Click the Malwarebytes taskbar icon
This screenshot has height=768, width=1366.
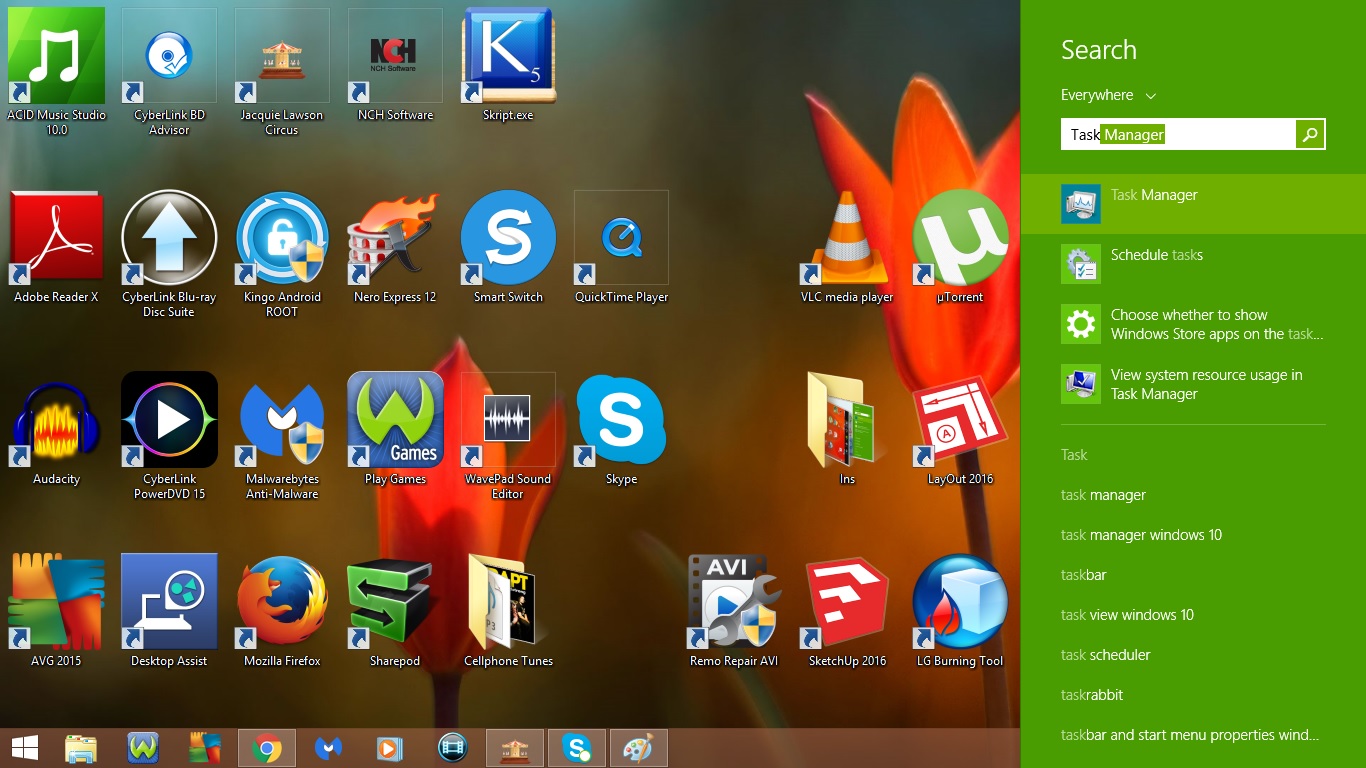click(329, 748)
